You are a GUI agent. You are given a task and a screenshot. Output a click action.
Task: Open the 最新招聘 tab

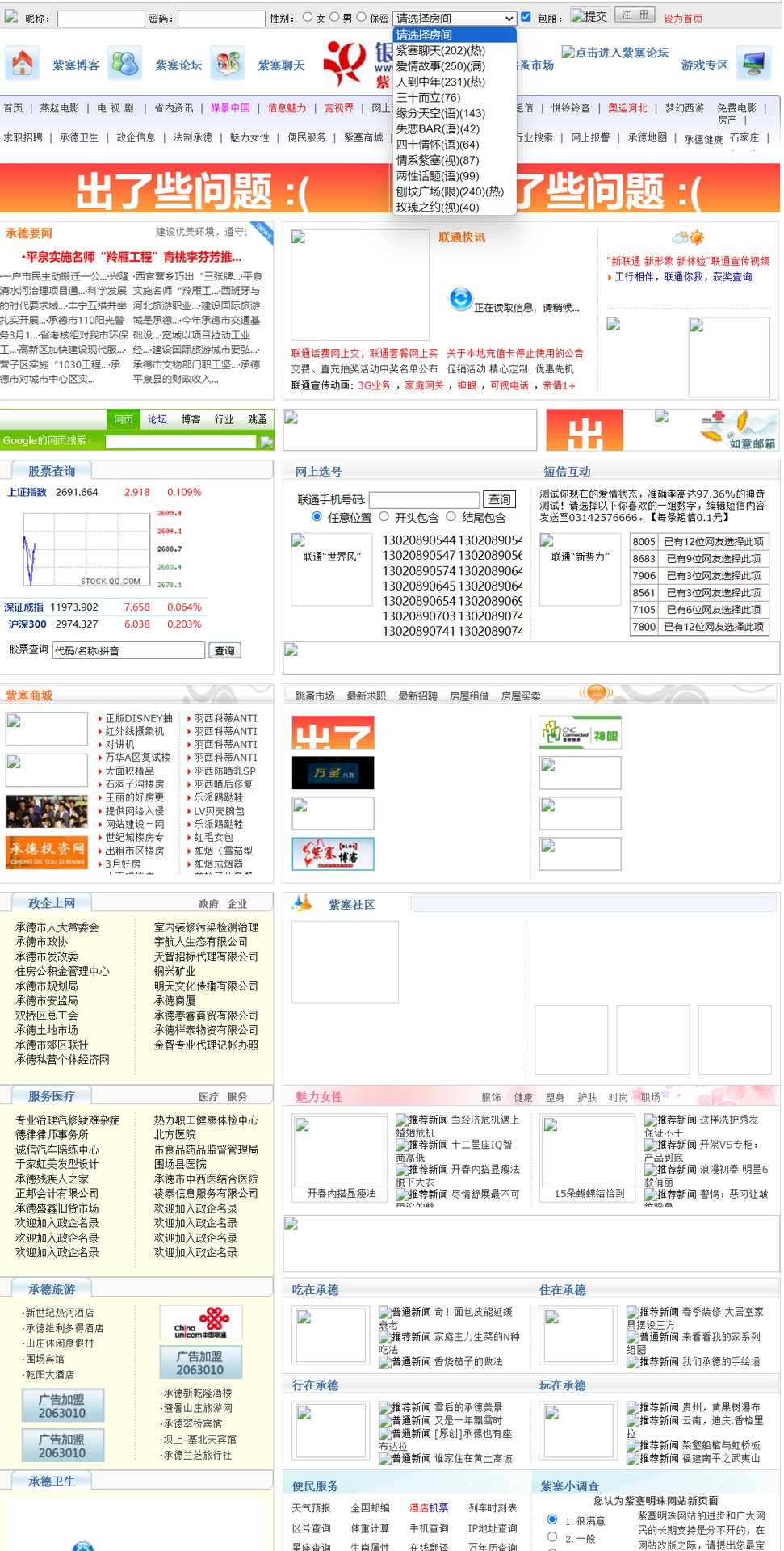pos(417,696)
